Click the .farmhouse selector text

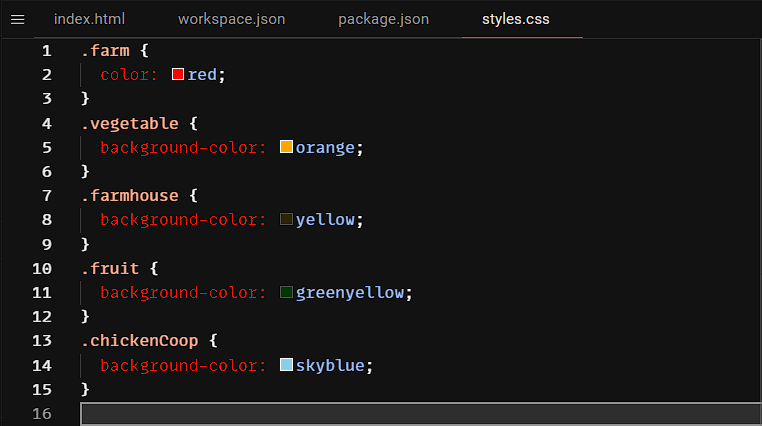[130, 196]
